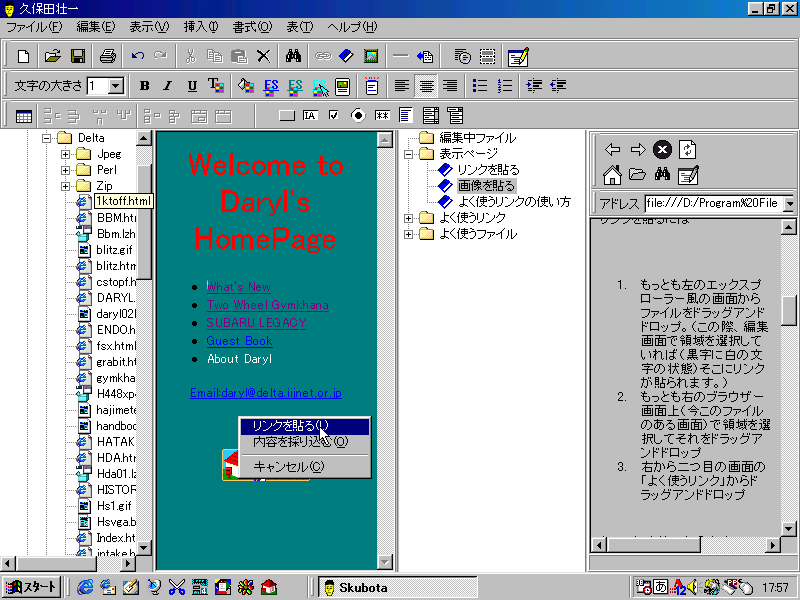Undo the last action in the toolbar

[138, 56]
